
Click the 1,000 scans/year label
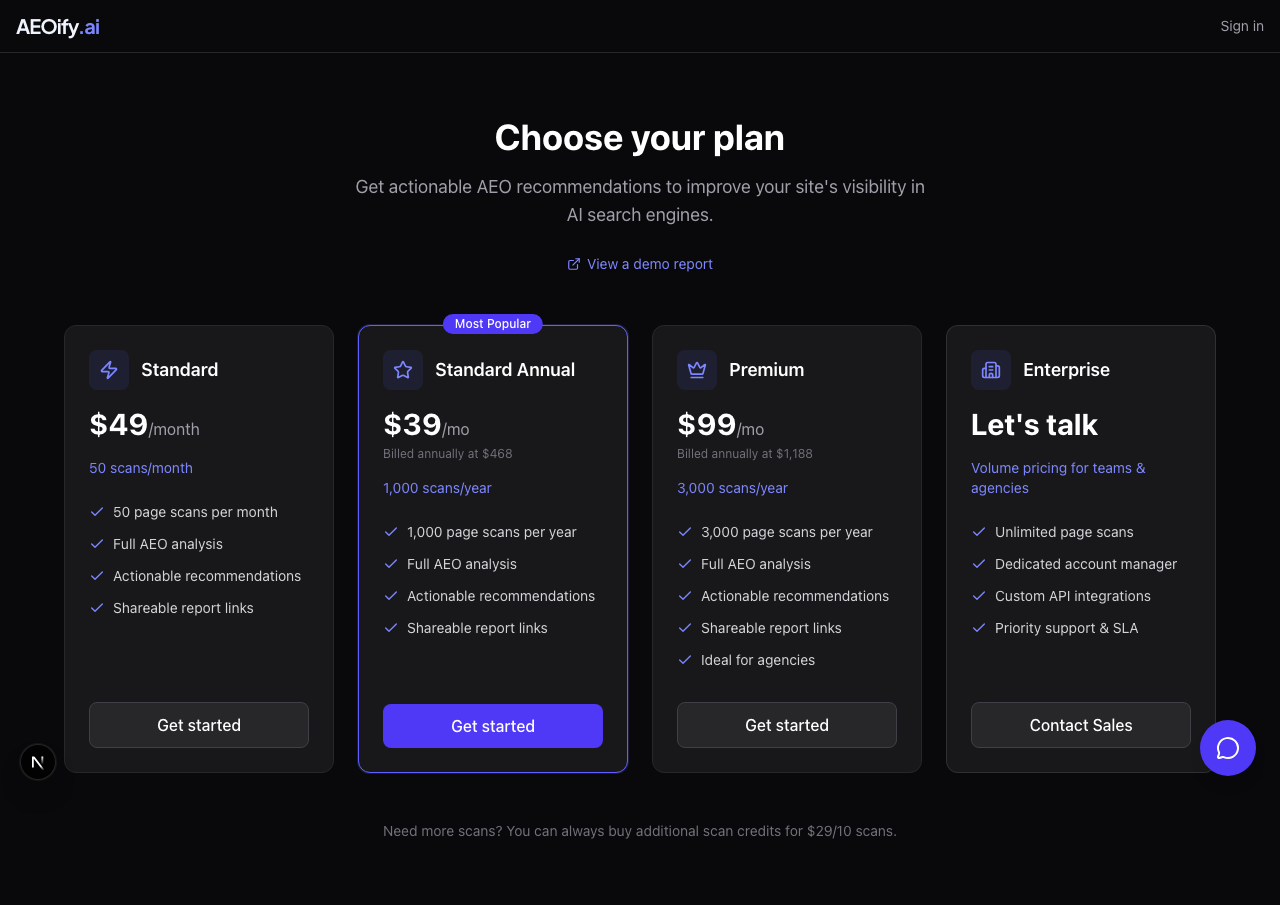click(437, 488)
